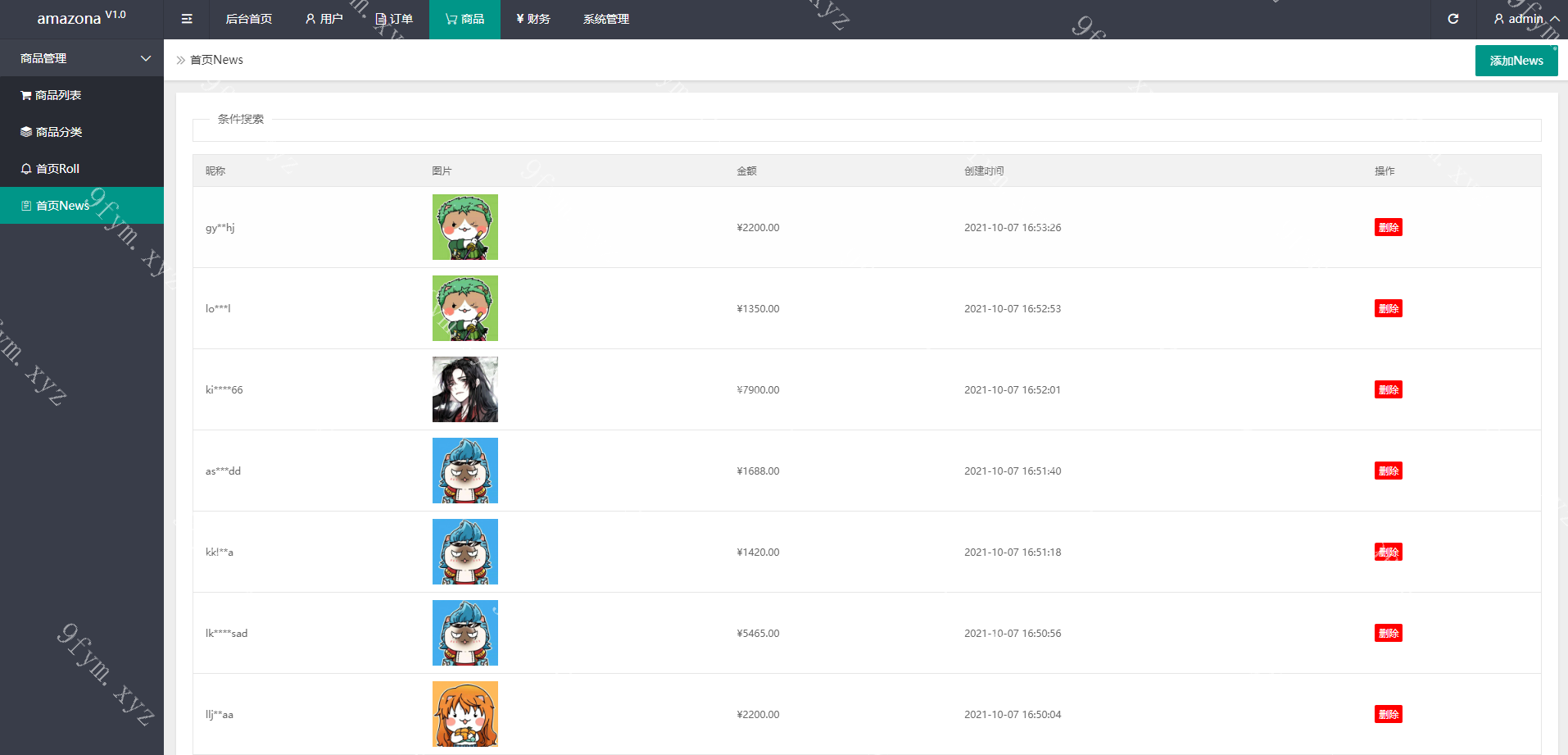Click the timestamp 2021-10-07 16:51:40
This screenshot has width=1568, height=755.
click(1013, 471)
